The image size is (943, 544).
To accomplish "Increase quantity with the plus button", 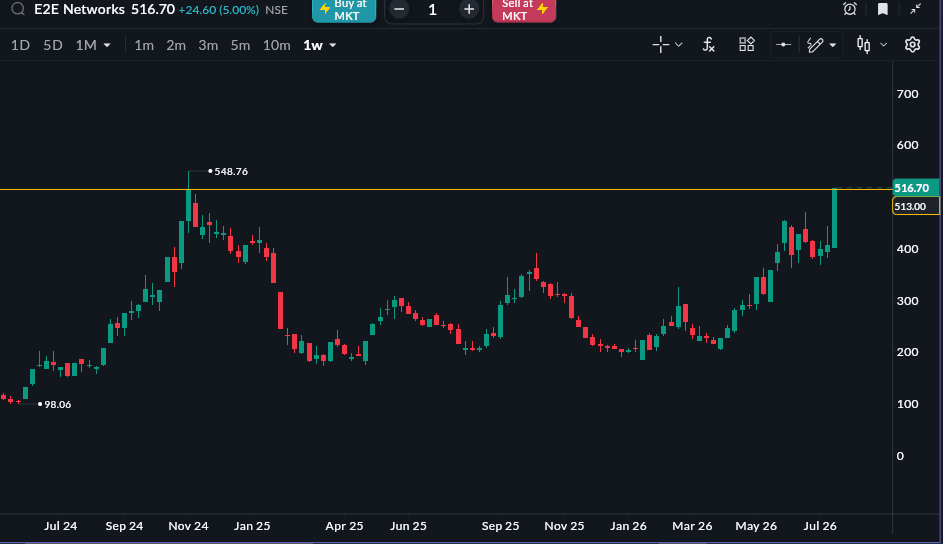I will pos(468,10).
